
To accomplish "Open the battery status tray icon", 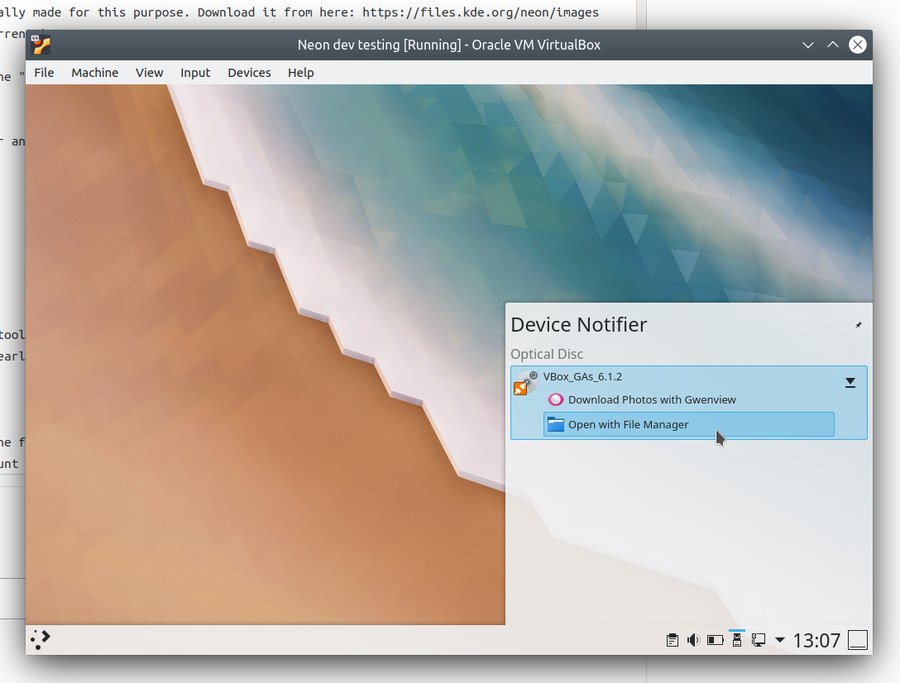I will 715,640.
